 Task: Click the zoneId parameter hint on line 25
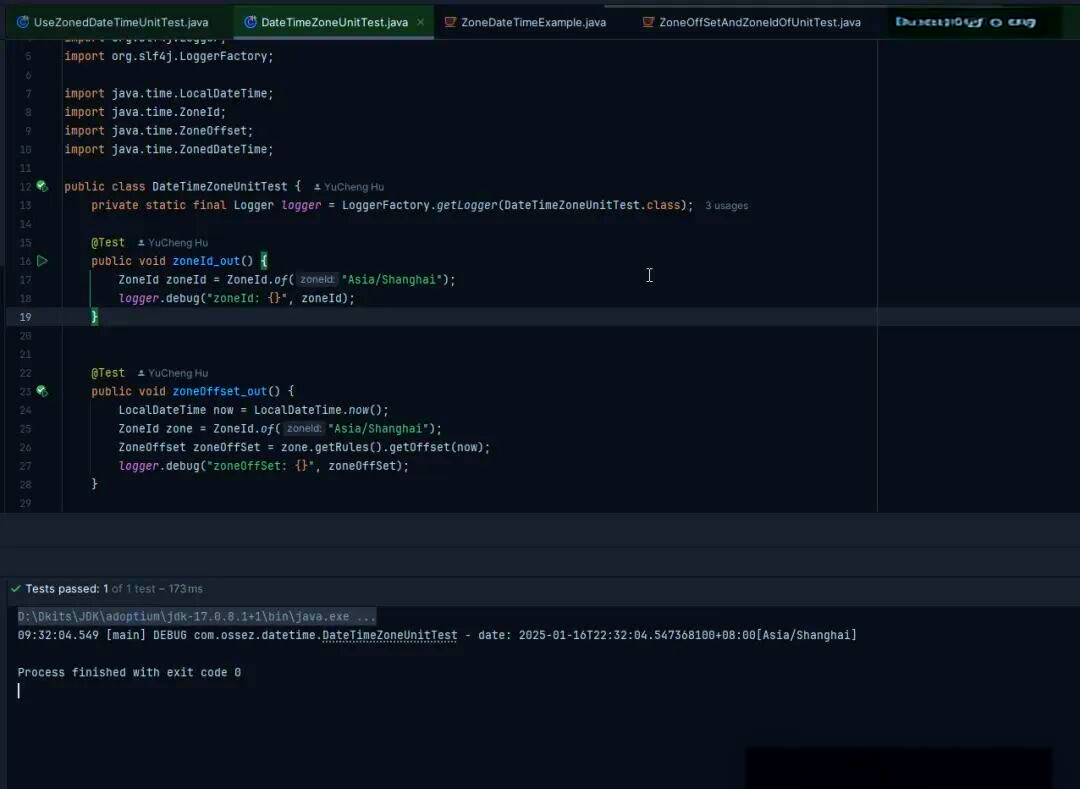pyautogui.click(x=304, y=428)
